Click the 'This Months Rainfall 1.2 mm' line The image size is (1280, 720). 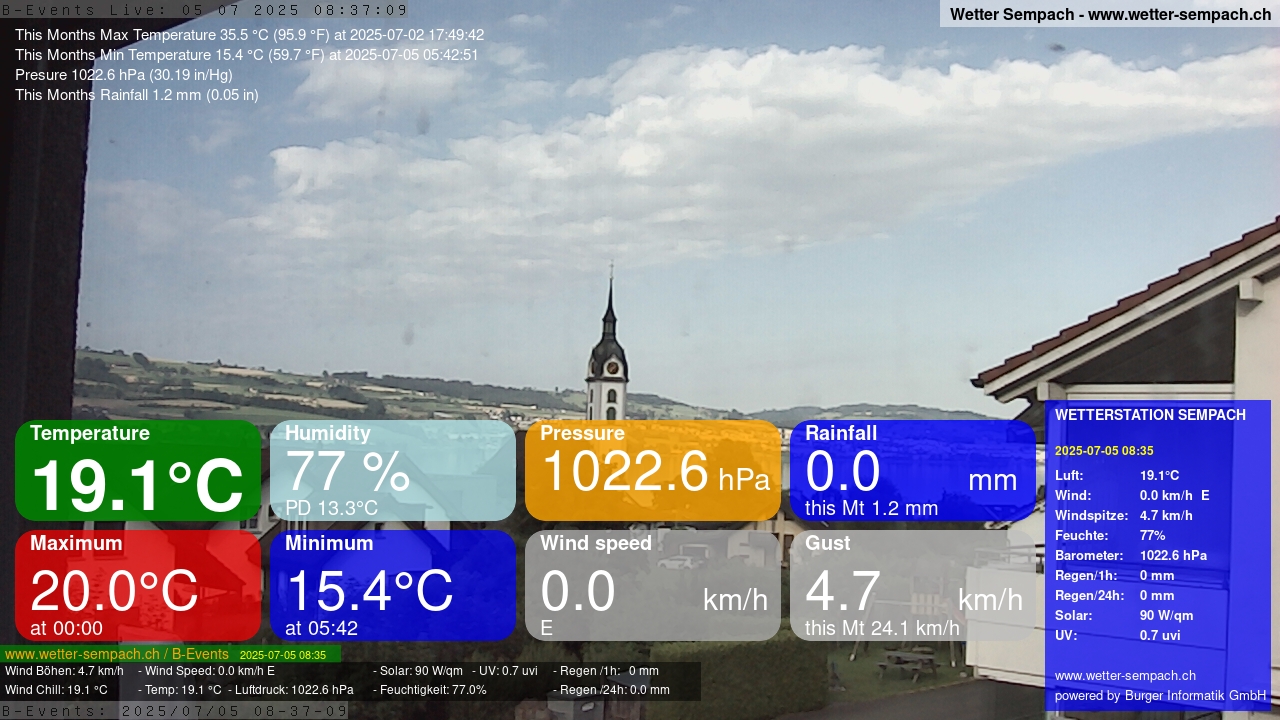click(136, 95)
